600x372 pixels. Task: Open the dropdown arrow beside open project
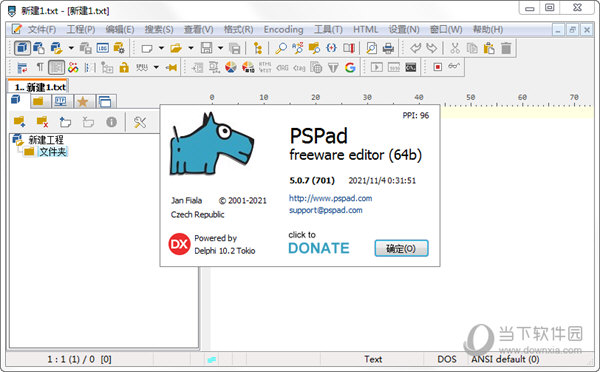pyautogui.click(x=71, y=48)
